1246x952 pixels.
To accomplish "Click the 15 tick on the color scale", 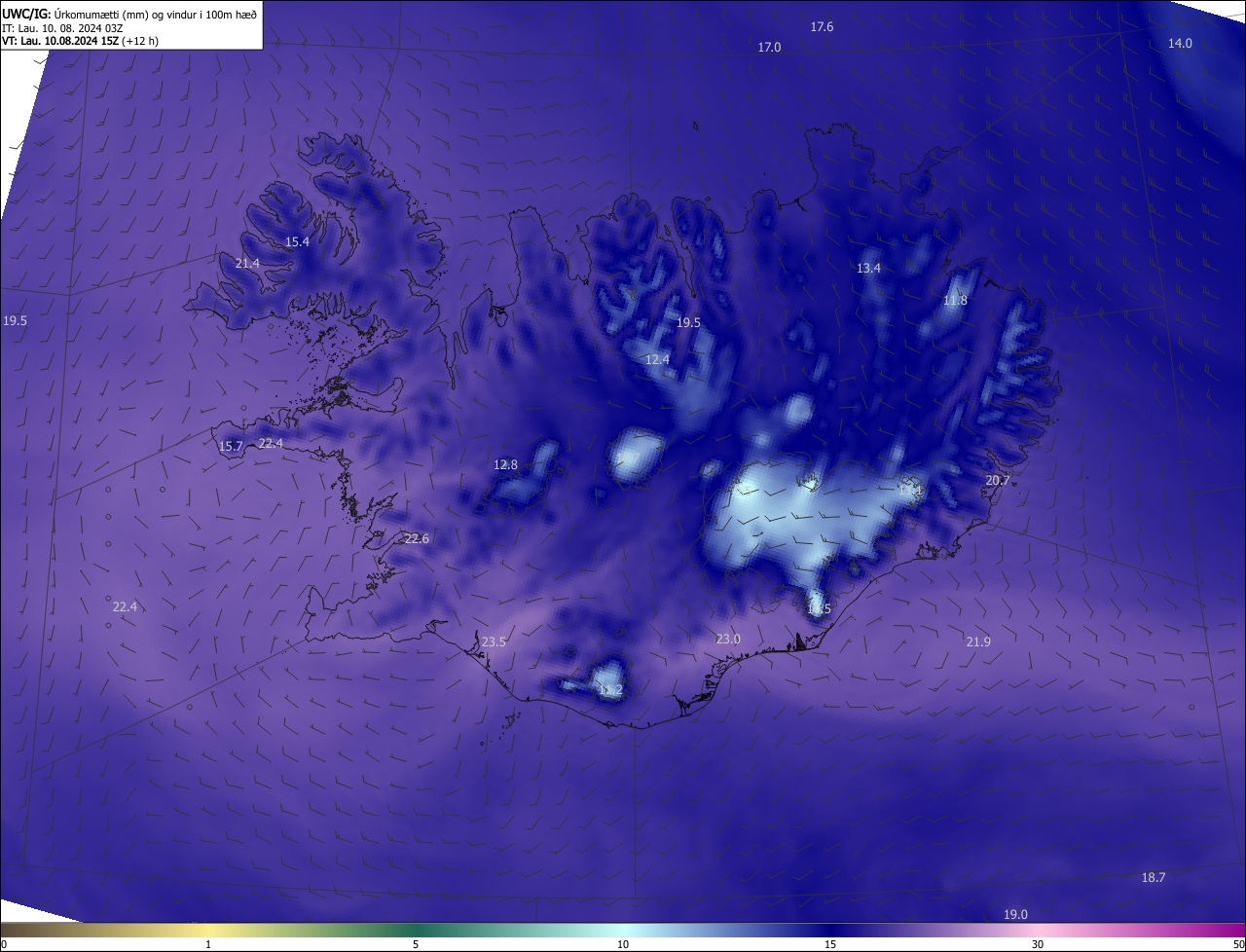I will tap(830, 945).
